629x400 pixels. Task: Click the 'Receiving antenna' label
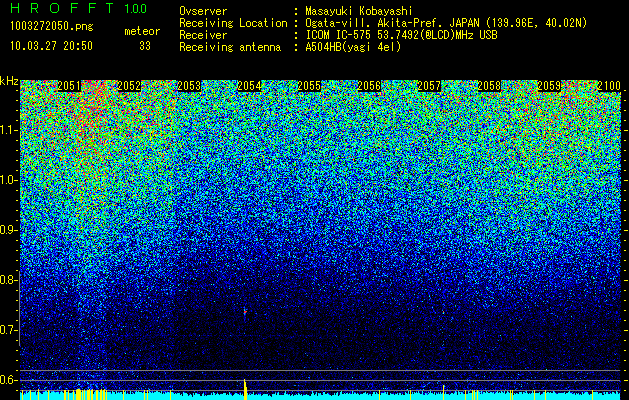pyautogui.click(x=230, y=47)
